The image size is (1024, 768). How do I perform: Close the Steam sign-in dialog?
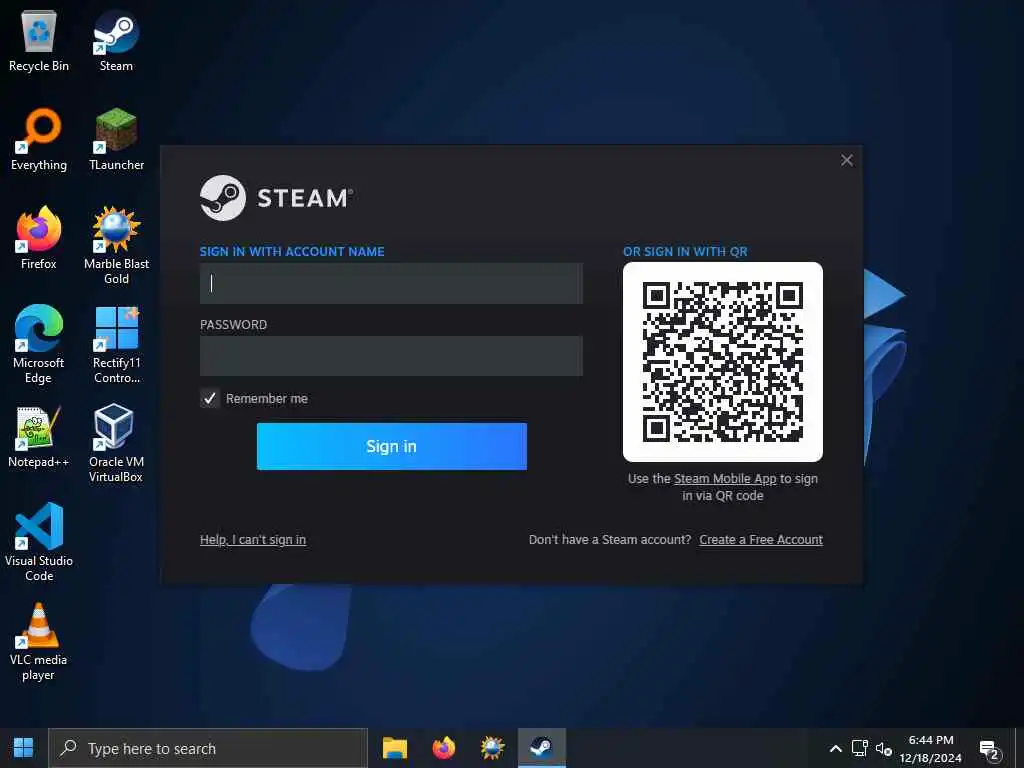(x=846, y=160)
